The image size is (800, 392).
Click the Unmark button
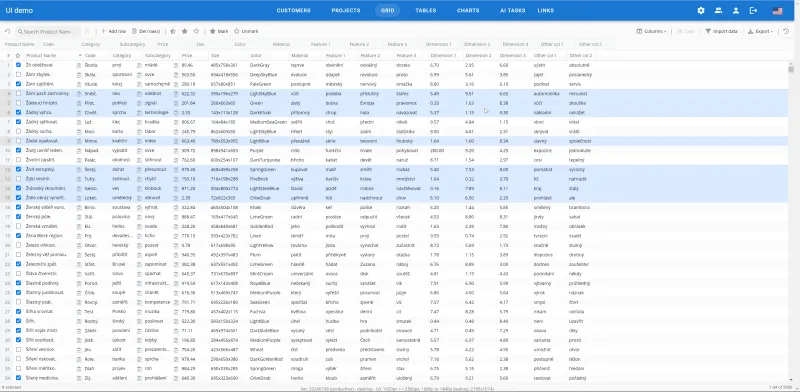[246, 31]
